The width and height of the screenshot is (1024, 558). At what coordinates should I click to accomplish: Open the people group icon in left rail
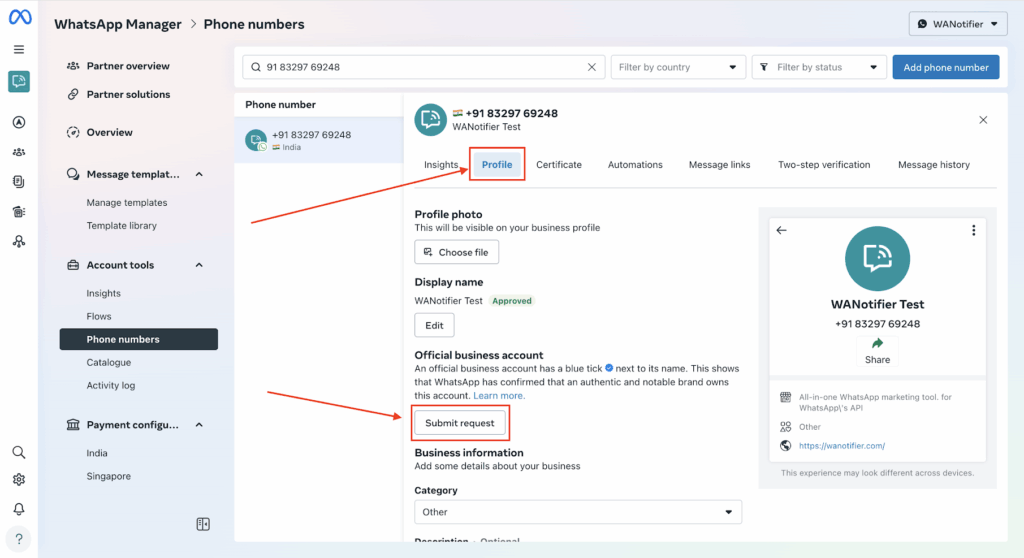[x=19, y=152]
